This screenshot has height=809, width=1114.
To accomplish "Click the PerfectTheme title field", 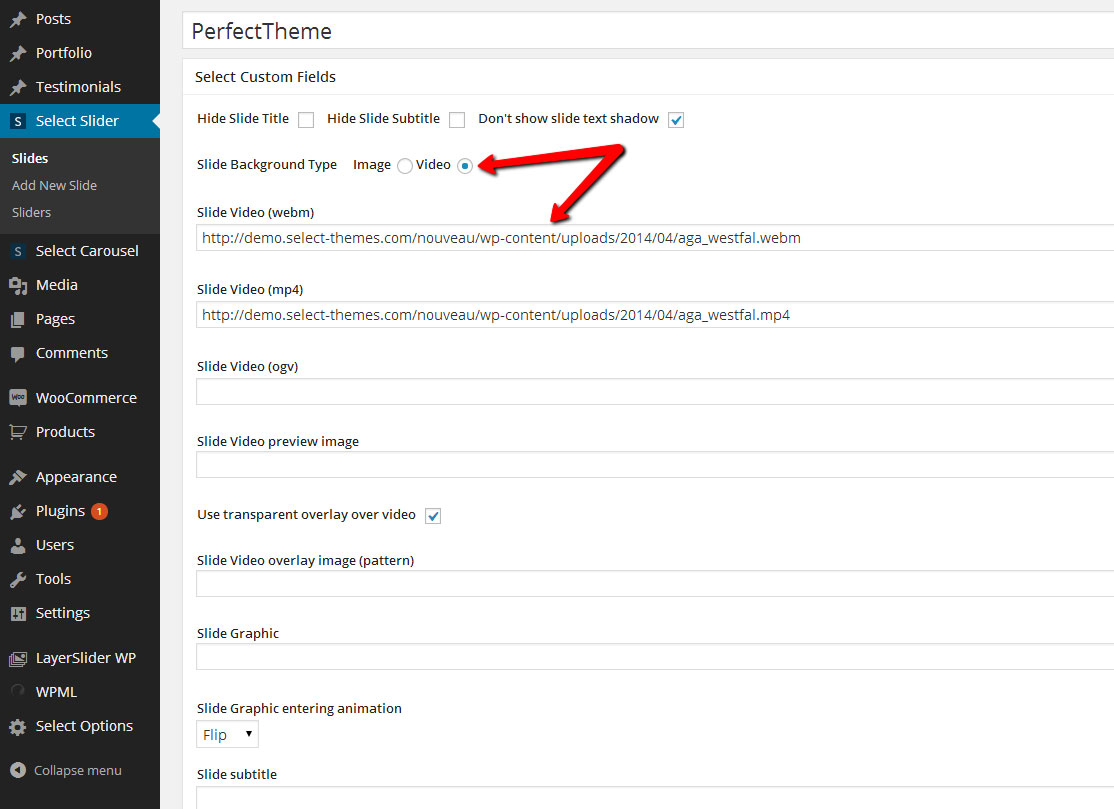I will [x=648, y=31].
